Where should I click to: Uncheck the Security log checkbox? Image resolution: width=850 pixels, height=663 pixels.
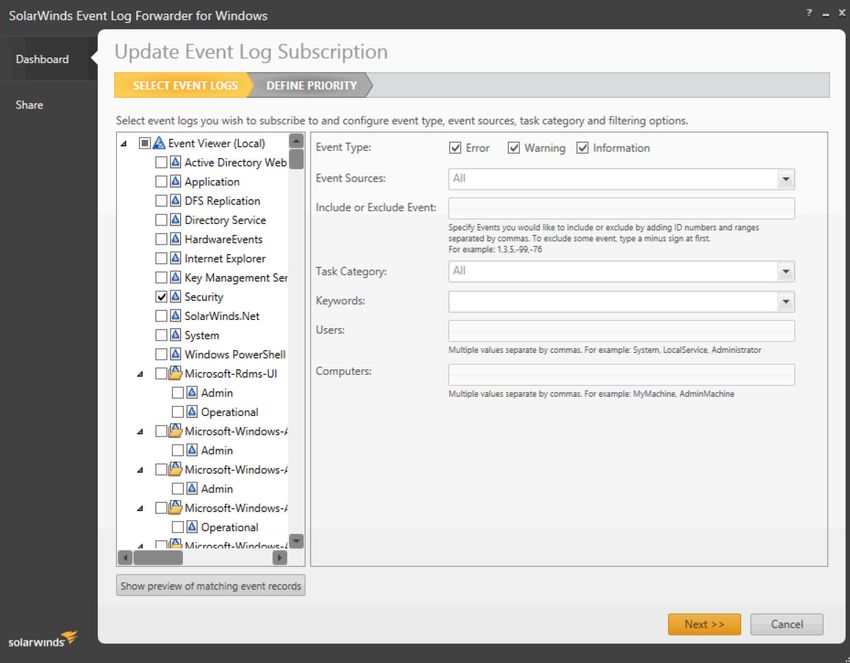coord(161,297)
